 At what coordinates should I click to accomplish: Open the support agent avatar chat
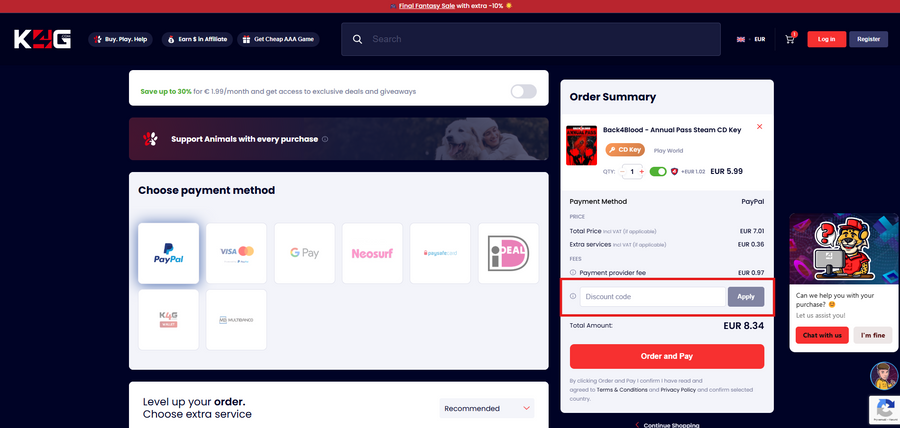click(884, 376)
